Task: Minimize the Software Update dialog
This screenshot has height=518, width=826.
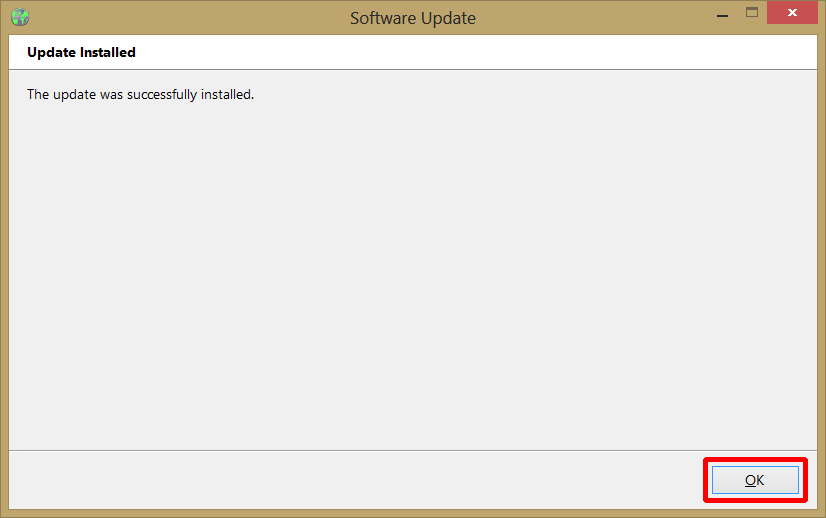Action: pyautogui.click(x=722, y=14)
